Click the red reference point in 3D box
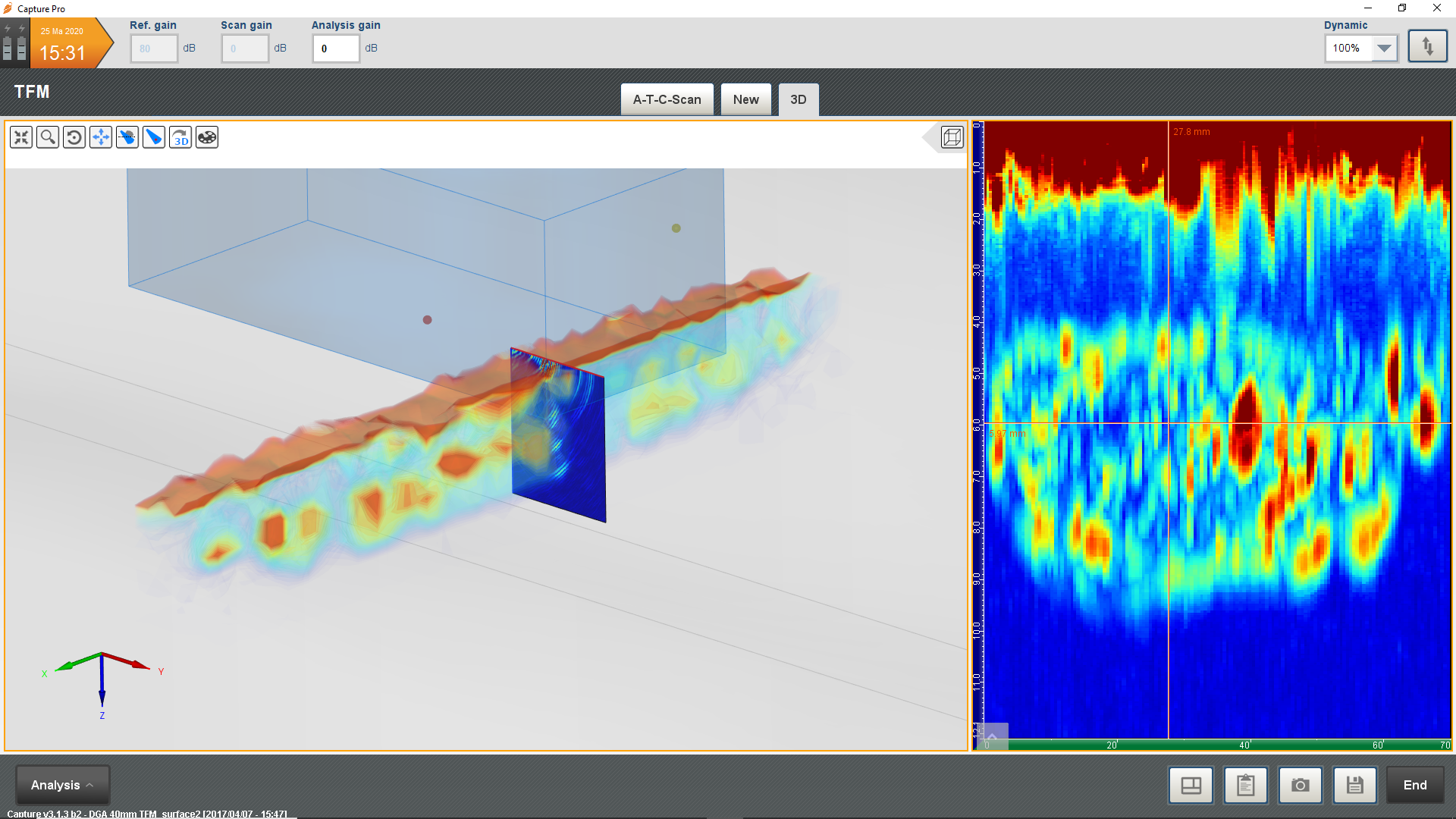Viewport: 1456px width, 819px height. click(x=427, y=320)
